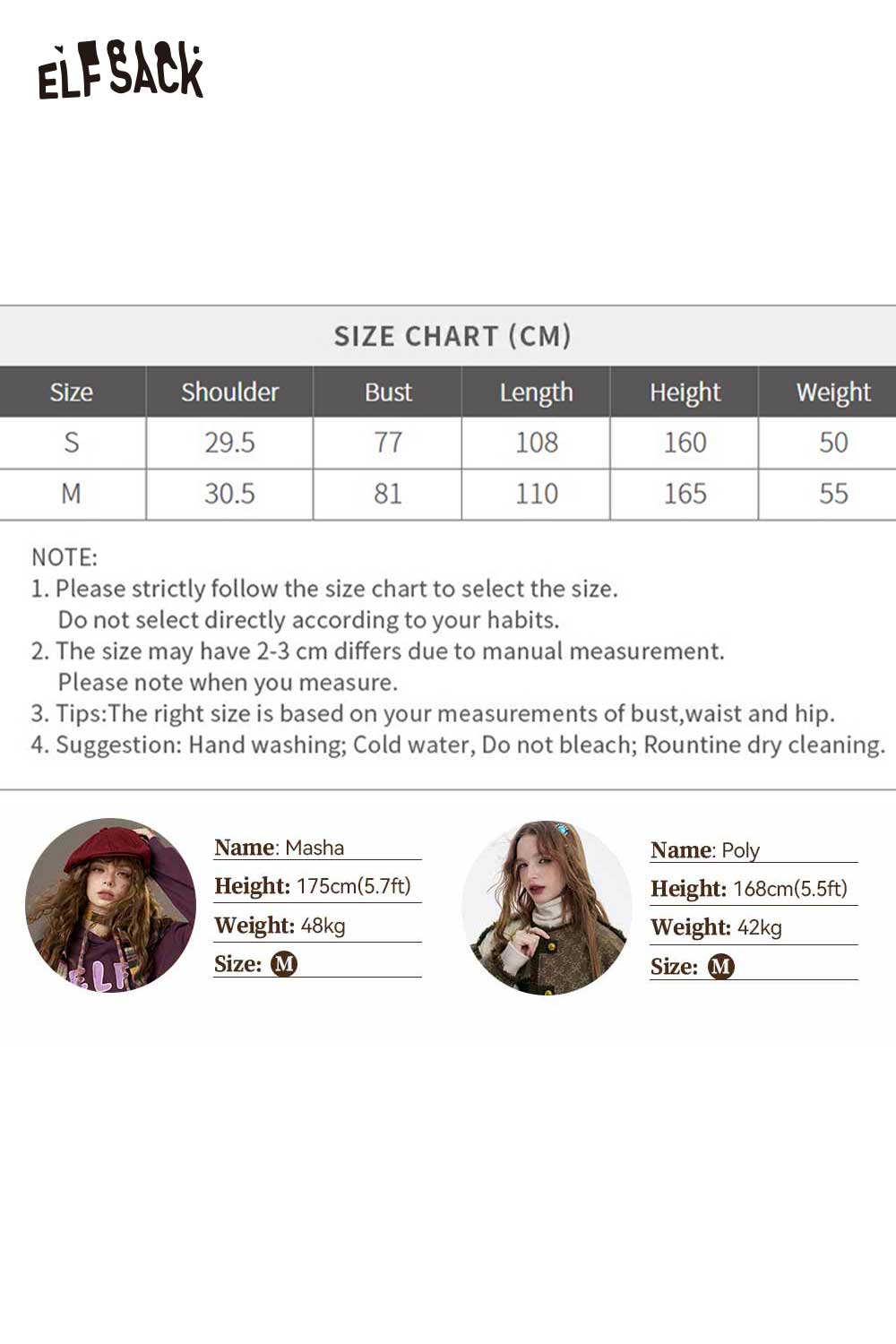
Task: Click Poly's size M badge icon
Action: pos(721,967)
